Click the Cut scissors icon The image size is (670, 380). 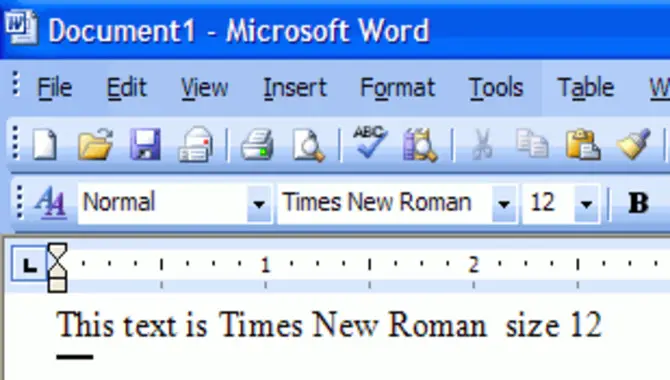point(482,144)
